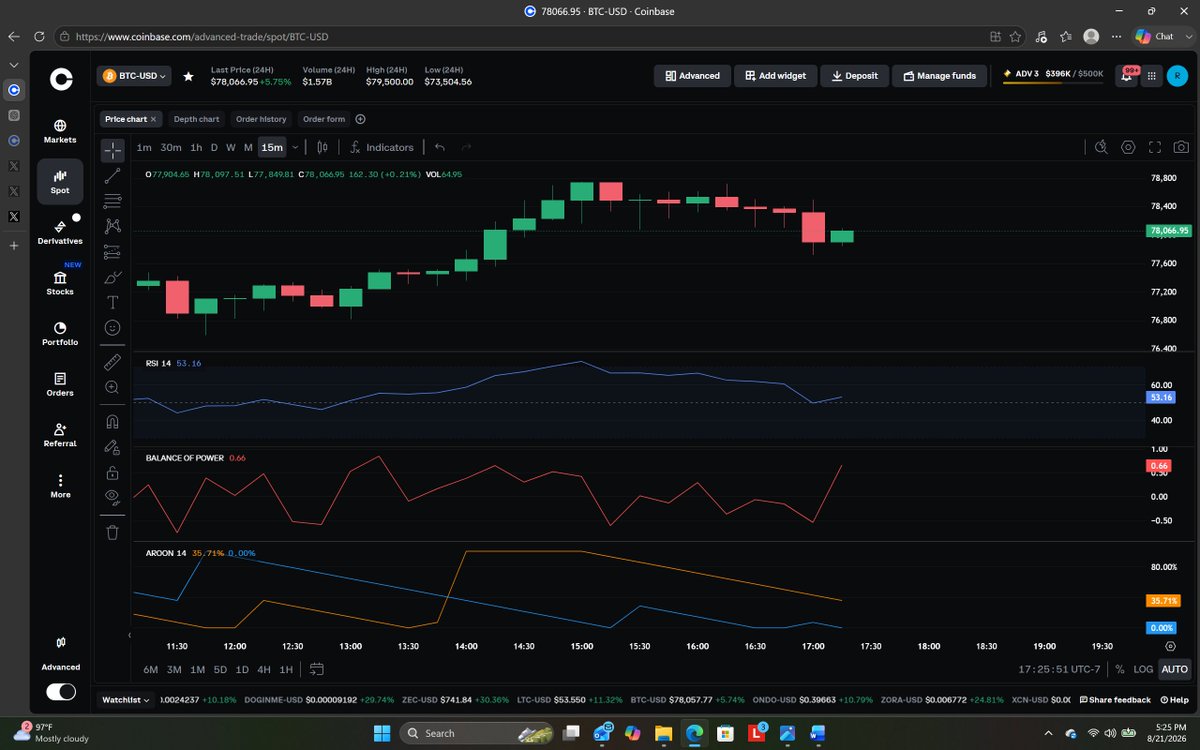Star BTC-USD as favorite
The height and width of the screenshot is (750, 1200).
[x=188, y=76]
